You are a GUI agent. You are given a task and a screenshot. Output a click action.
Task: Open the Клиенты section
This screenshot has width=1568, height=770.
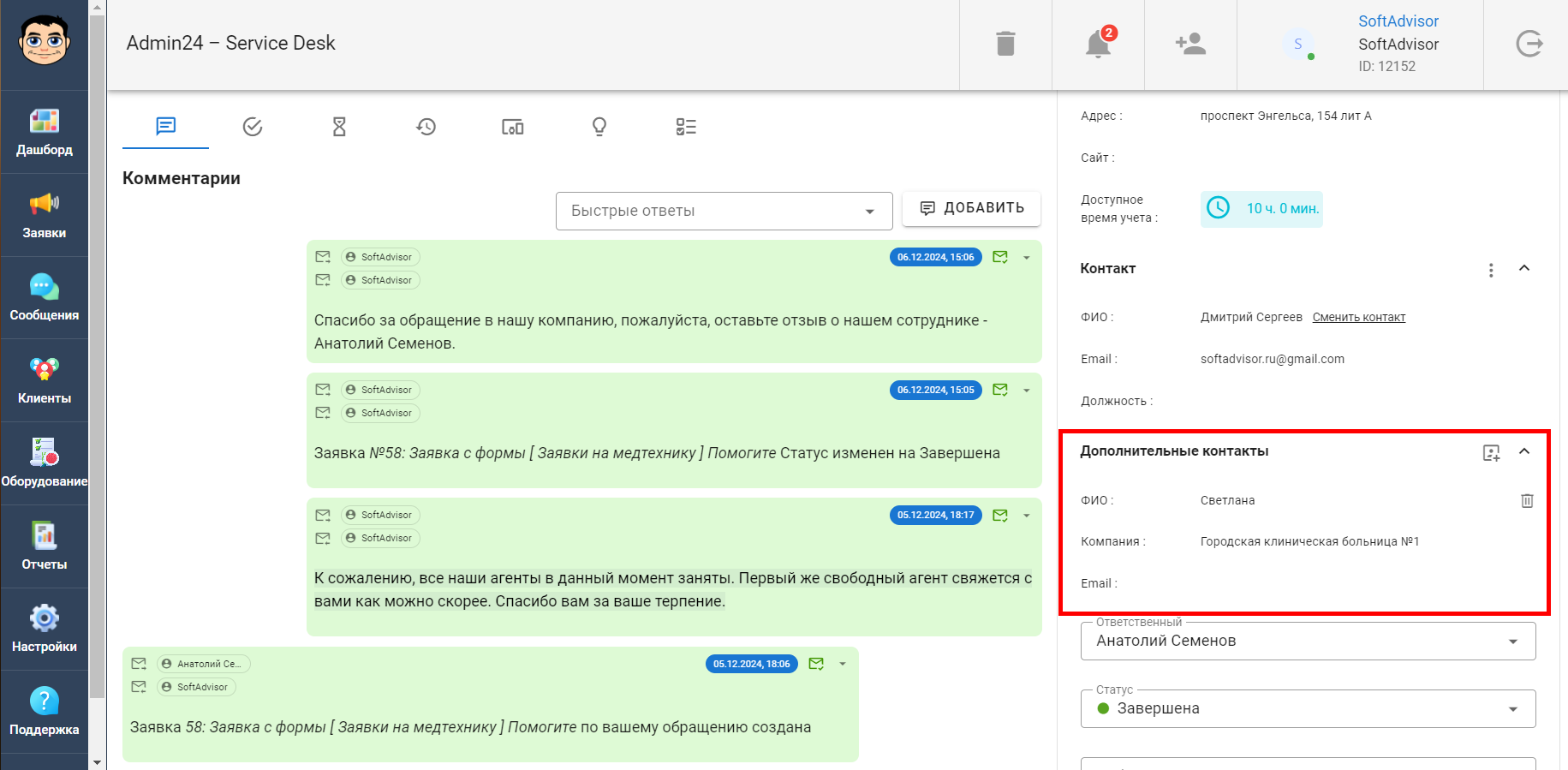click(x=45, y=381)
